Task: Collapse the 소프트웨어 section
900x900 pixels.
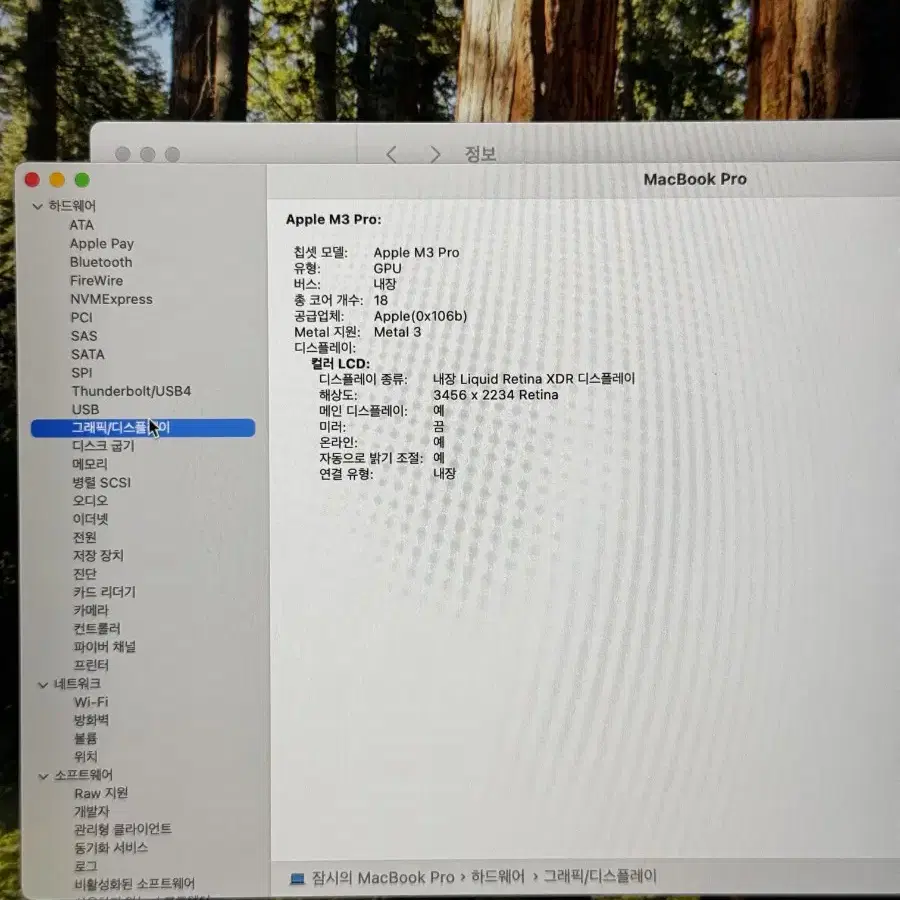Action: point(43,777)
